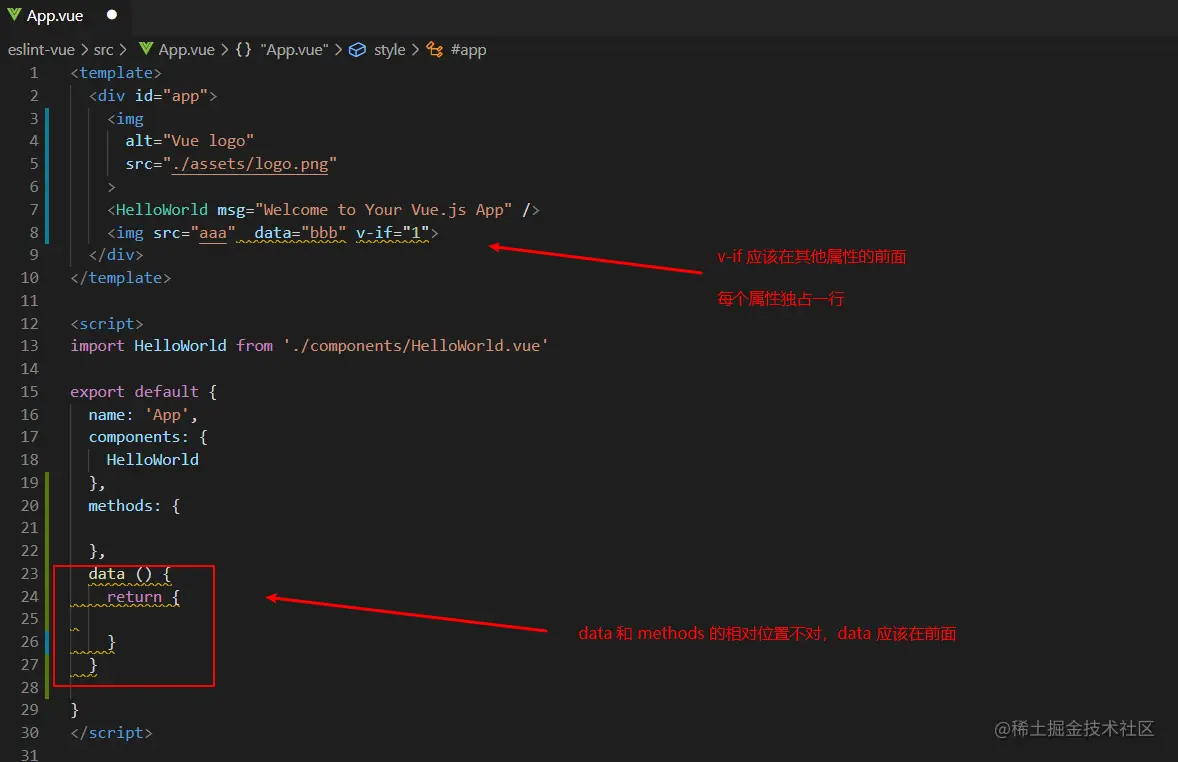Click the opening template tag on line 1
The width and height of the screenshot is (1178, 762).
116,73
